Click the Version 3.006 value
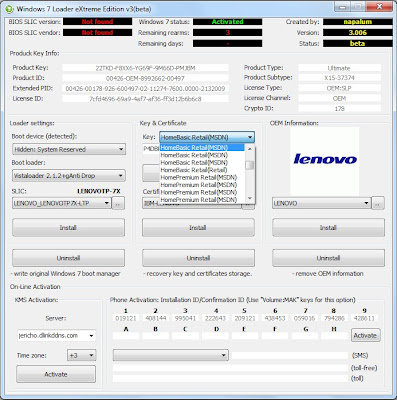Screen dimensions: 397x400 [358, 33]
